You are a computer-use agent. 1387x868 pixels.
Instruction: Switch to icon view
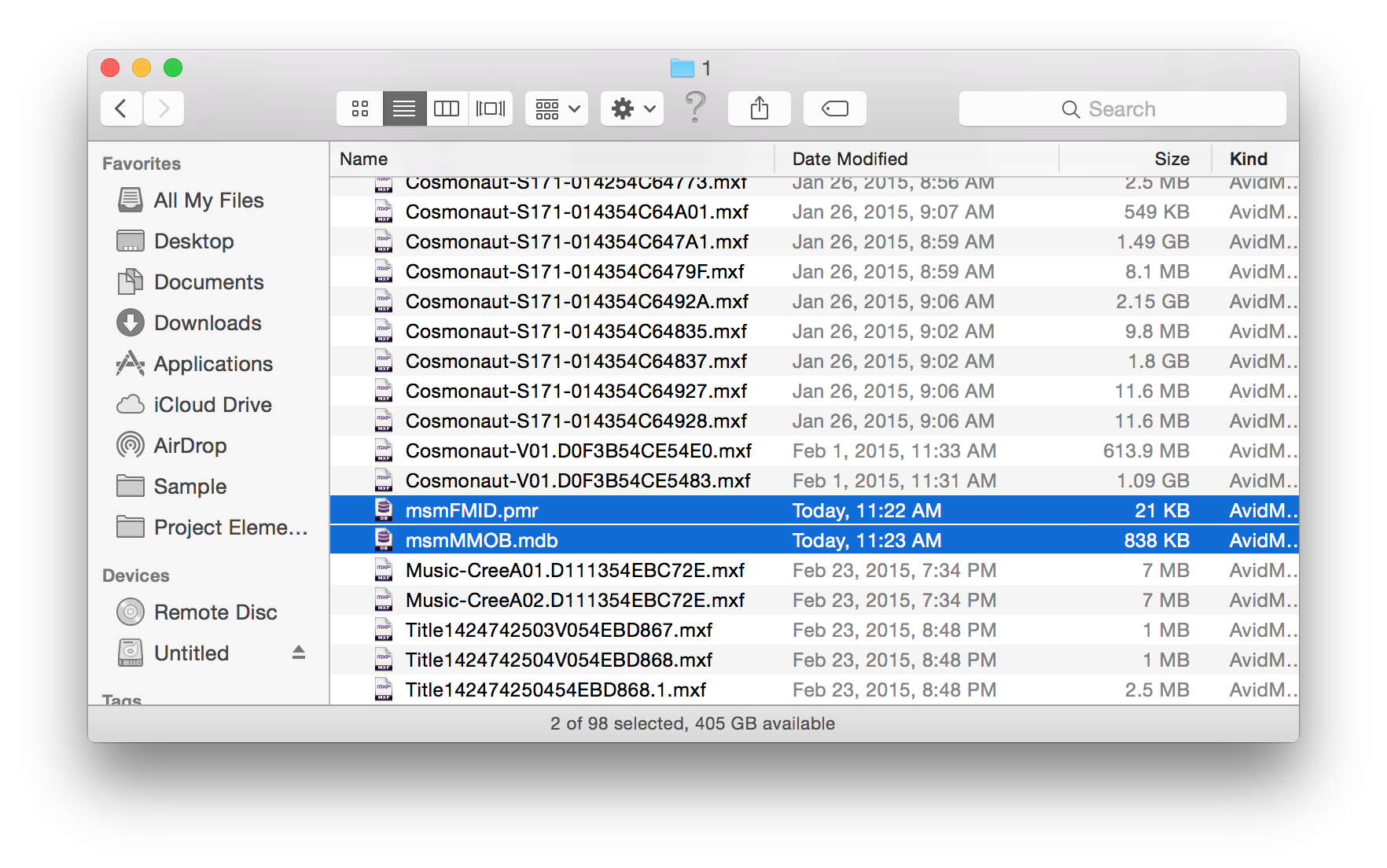tap(360, 108)
